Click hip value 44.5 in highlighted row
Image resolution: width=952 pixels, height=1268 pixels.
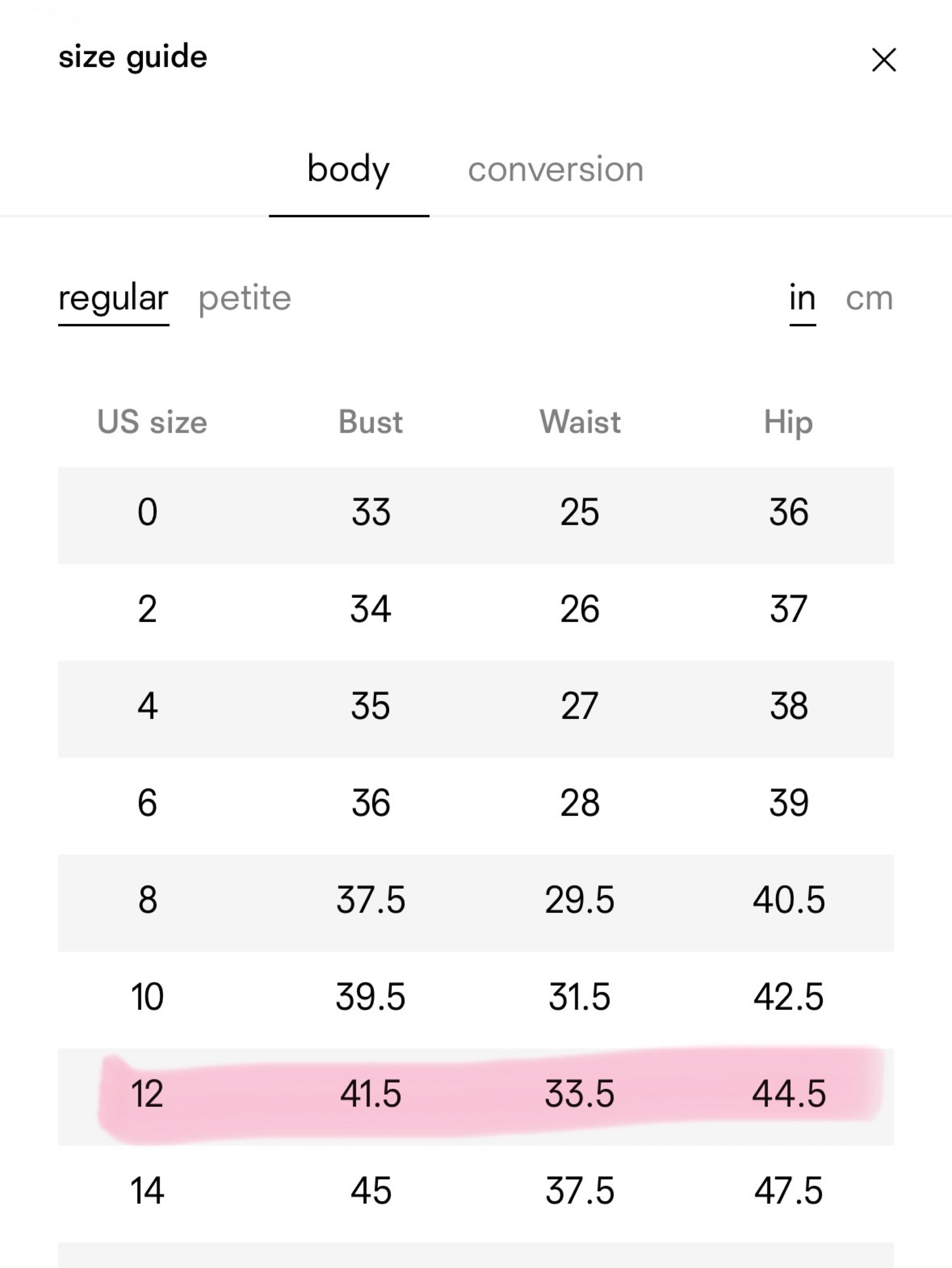point(789,1093)
